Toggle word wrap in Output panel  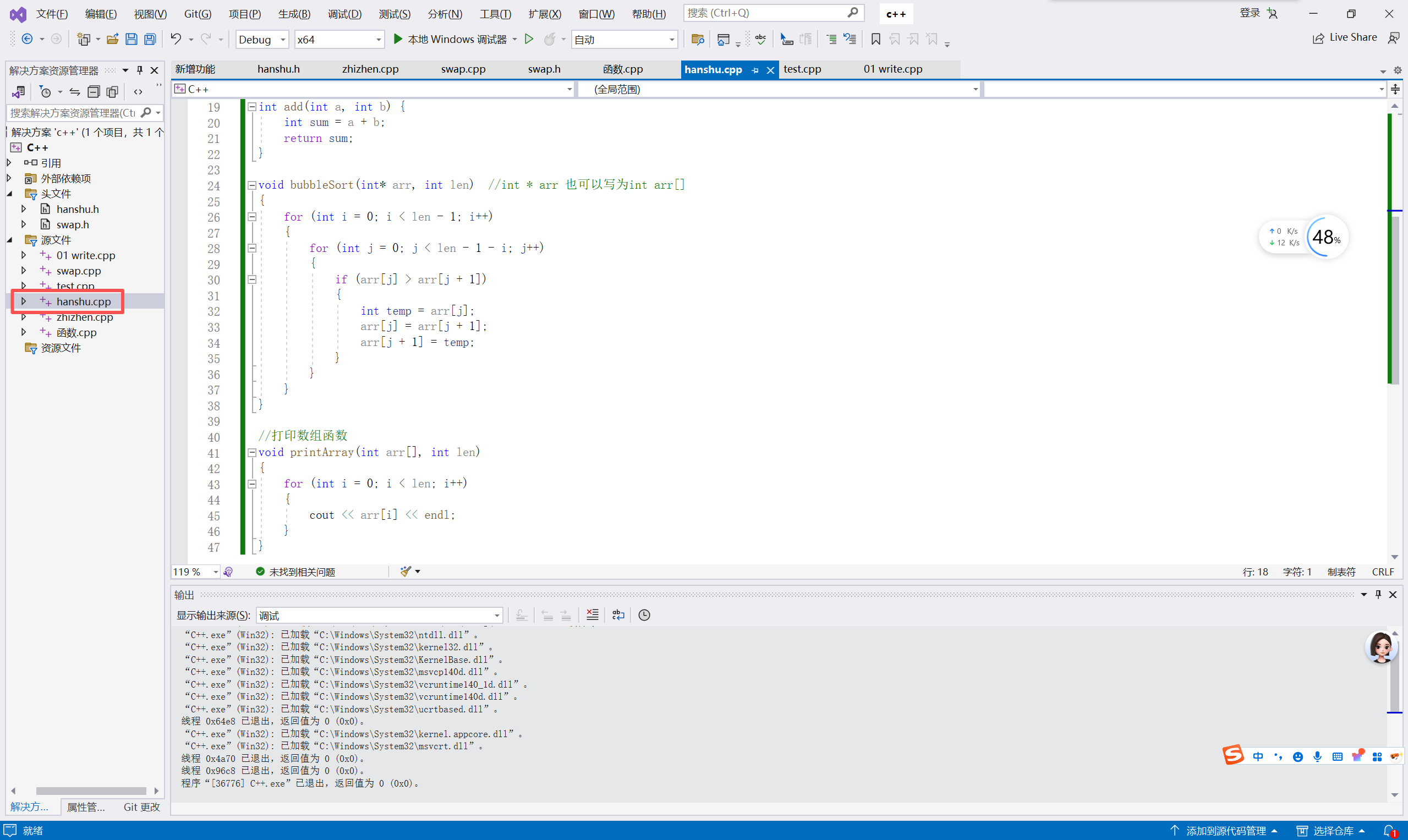pyautogui.click(x=618, y=614)
